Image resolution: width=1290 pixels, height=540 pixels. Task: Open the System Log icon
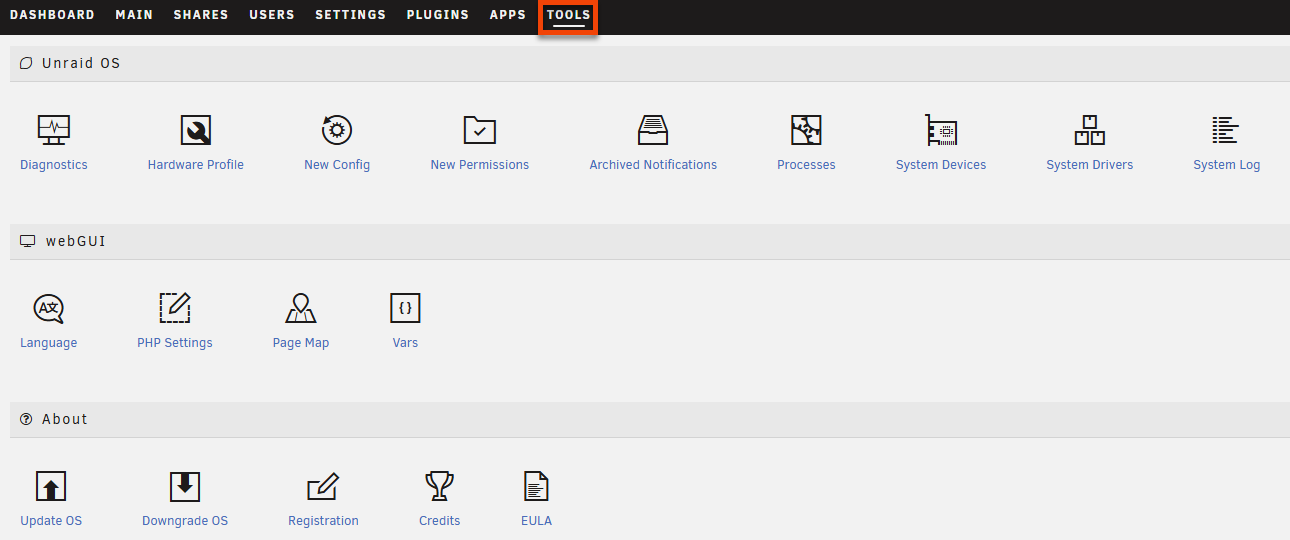(x=1226, y=130)
